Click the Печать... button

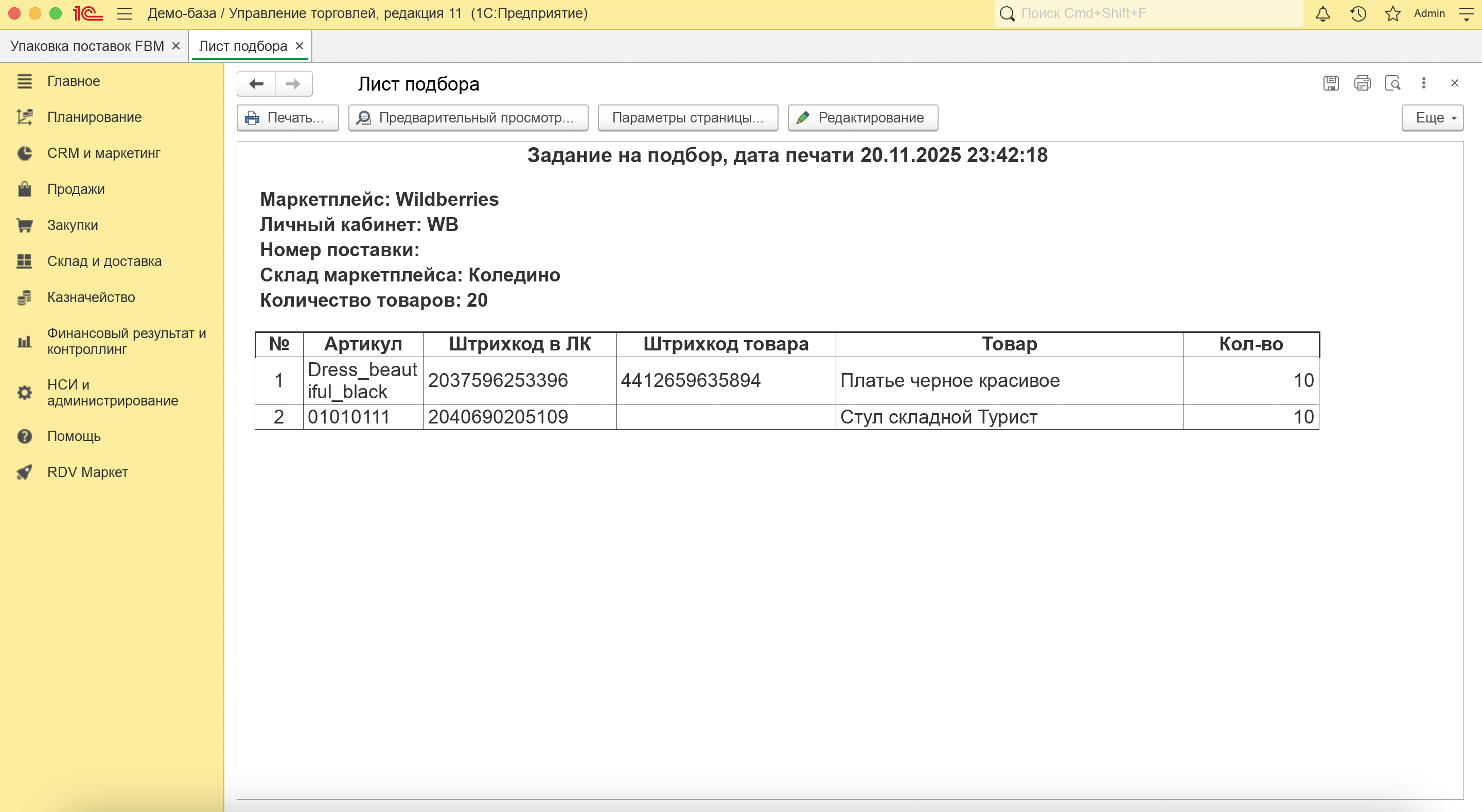tap(288, 117)
